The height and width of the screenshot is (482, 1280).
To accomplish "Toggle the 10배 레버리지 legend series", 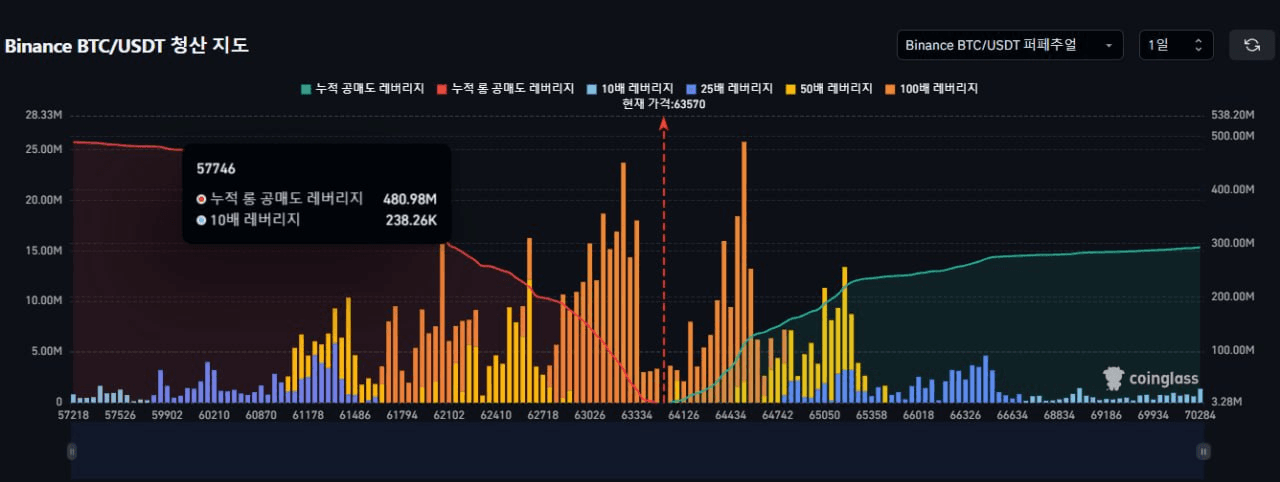I will [629, 88].
